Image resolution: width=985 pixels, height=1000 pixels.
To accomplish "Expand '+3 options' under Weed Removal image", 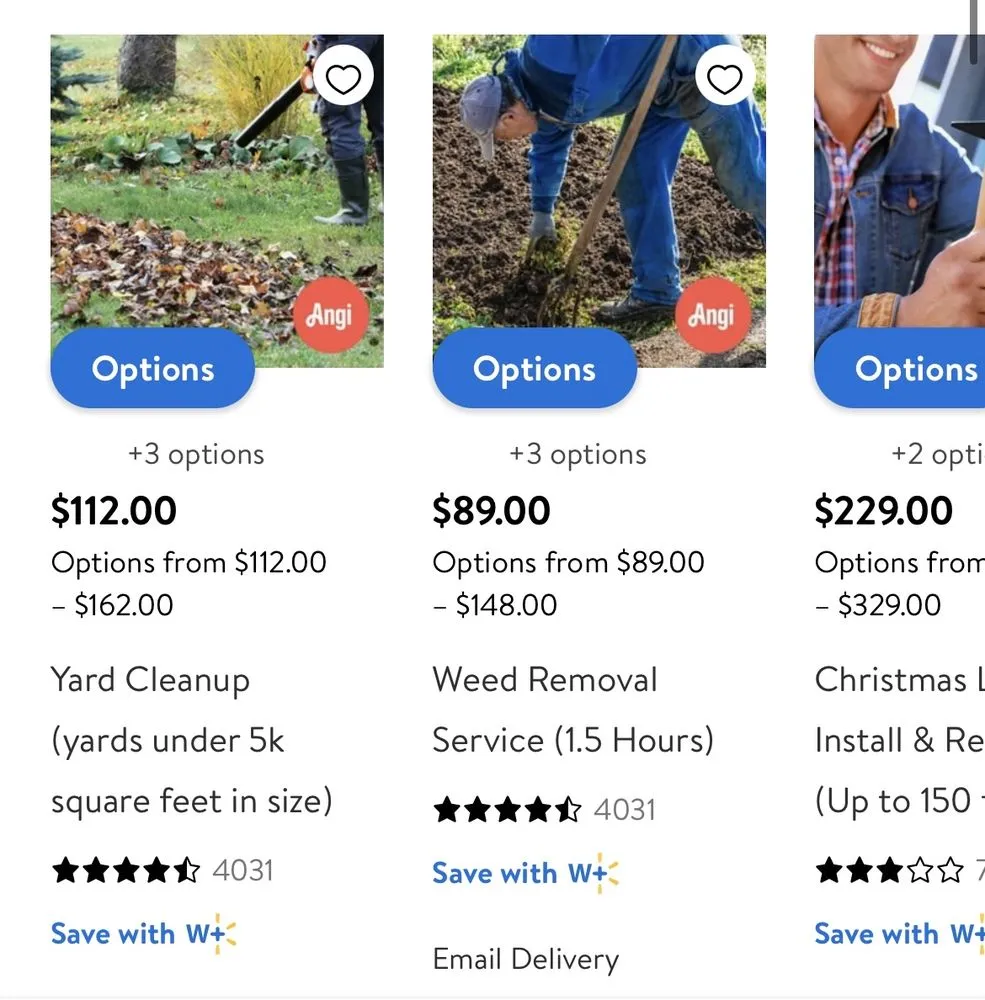I will (577, 454).
